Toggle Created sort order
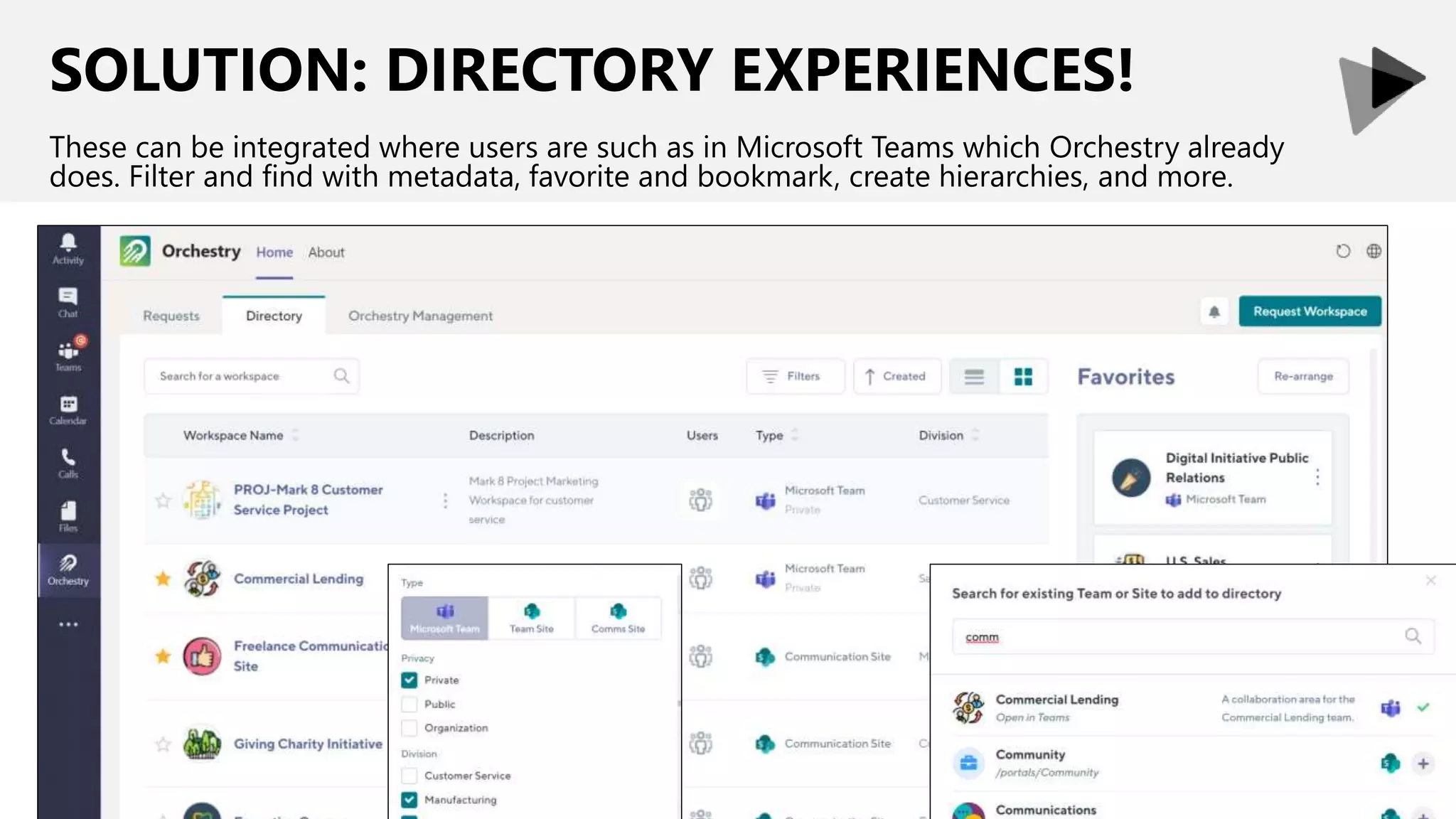The image size is (1456, 819). 897,376
